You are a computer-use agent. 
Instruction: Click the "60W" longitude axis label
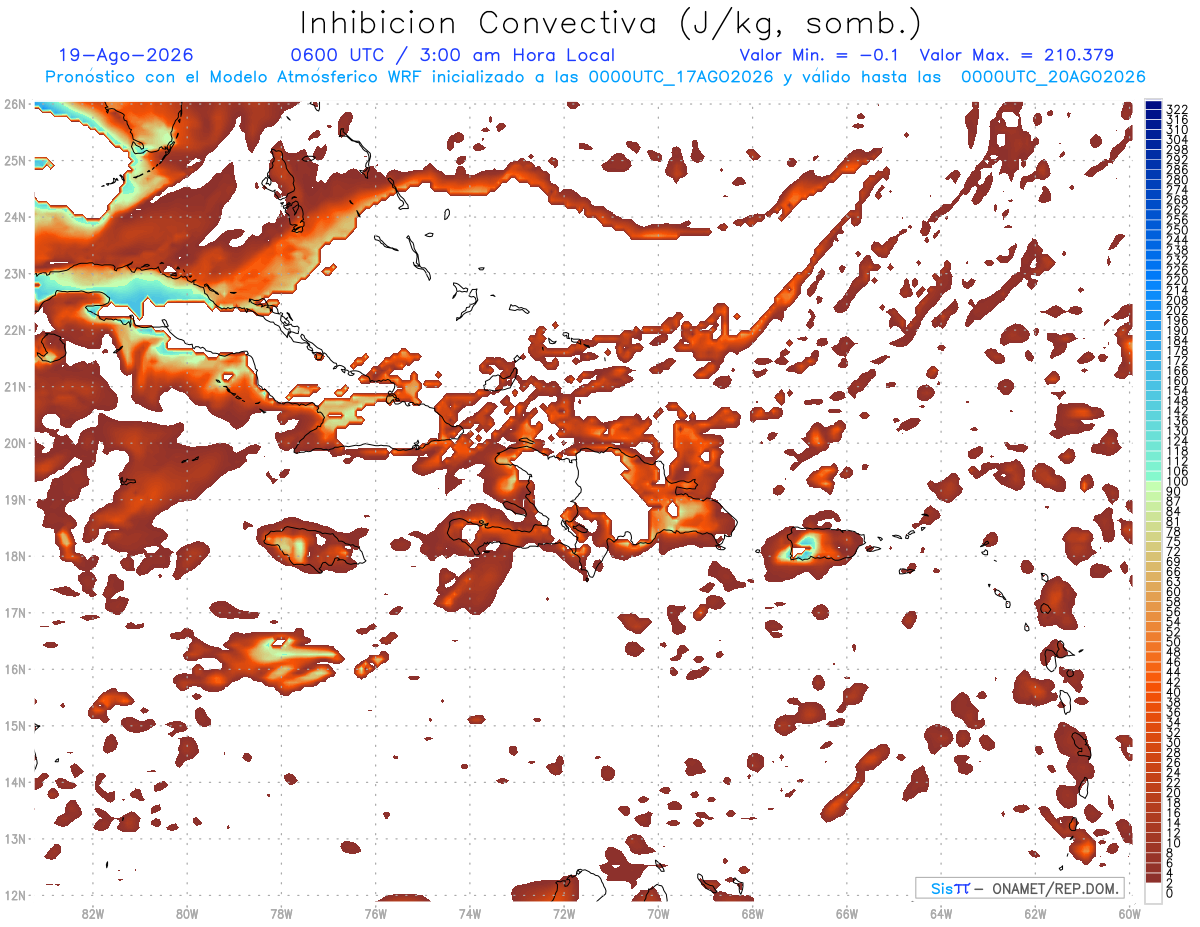coord(1130,913)
